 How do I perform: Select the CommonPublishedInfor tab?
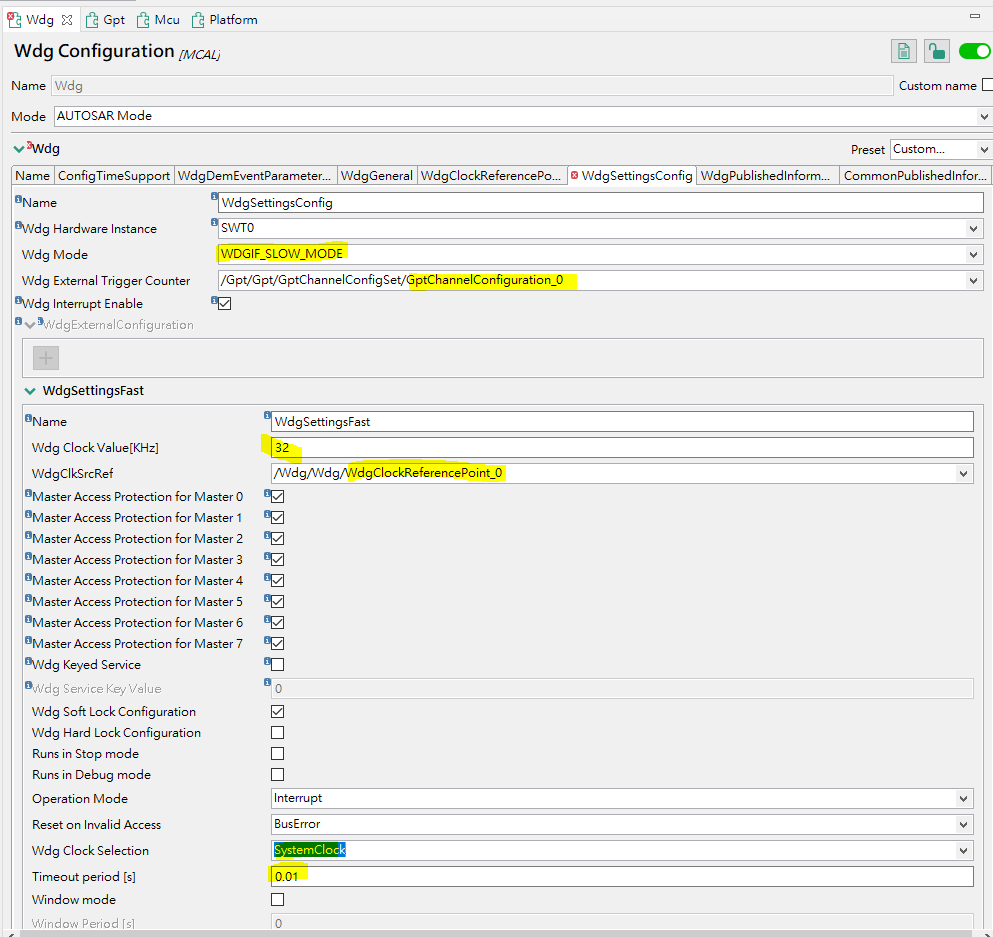(914, 176)
